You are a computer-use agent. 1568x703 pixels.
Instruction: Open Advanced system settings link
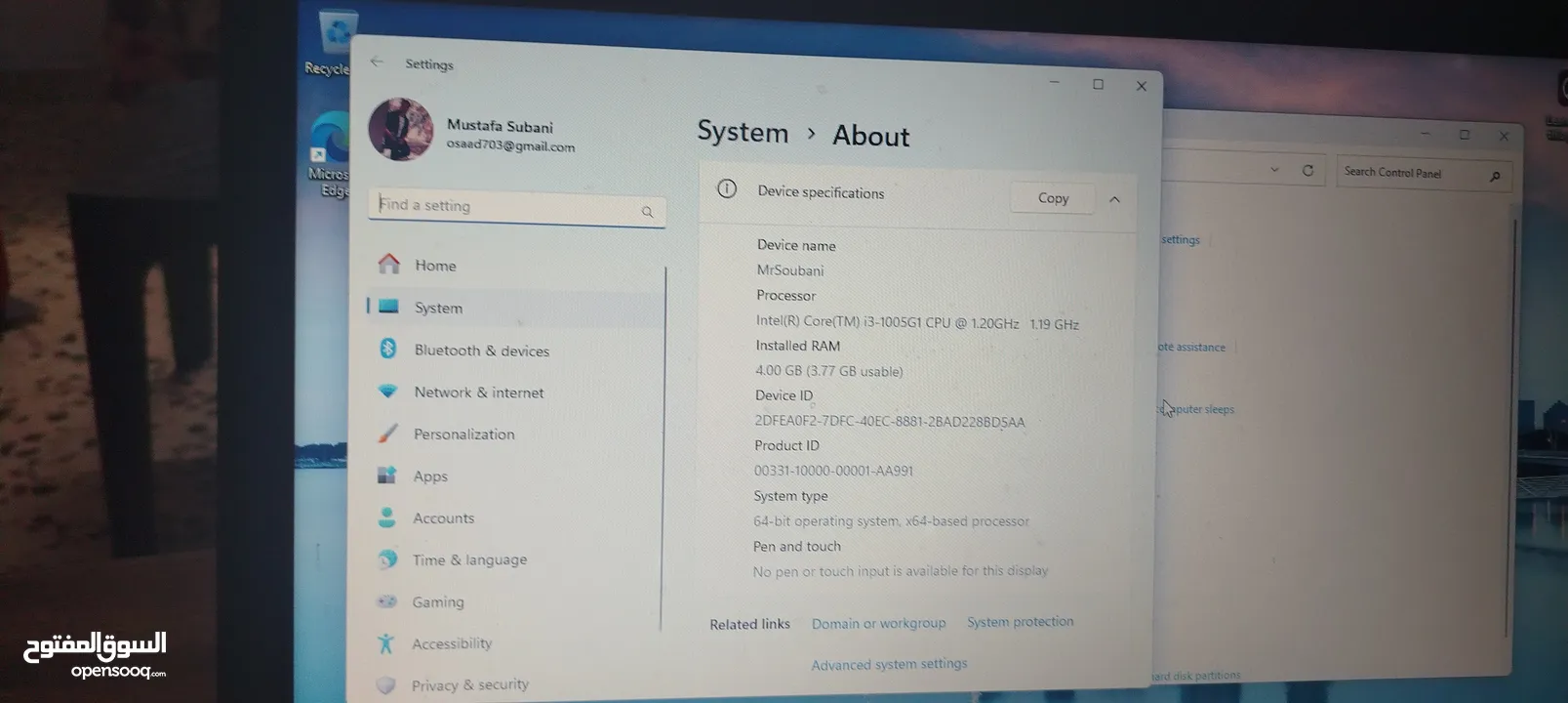point(889,664)
